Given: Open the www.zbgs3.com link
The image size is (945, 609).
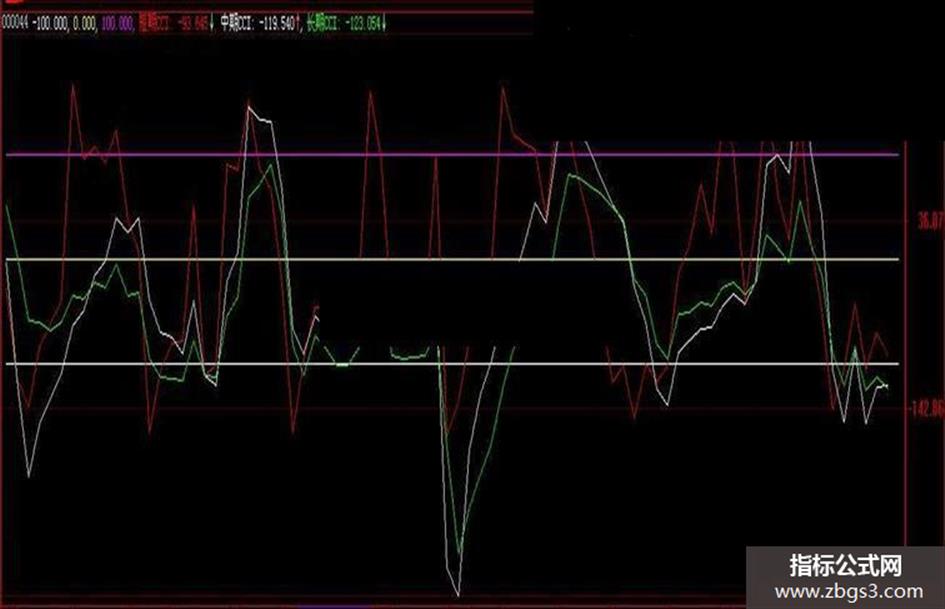Looking at the screenshot, I should 849,592.
